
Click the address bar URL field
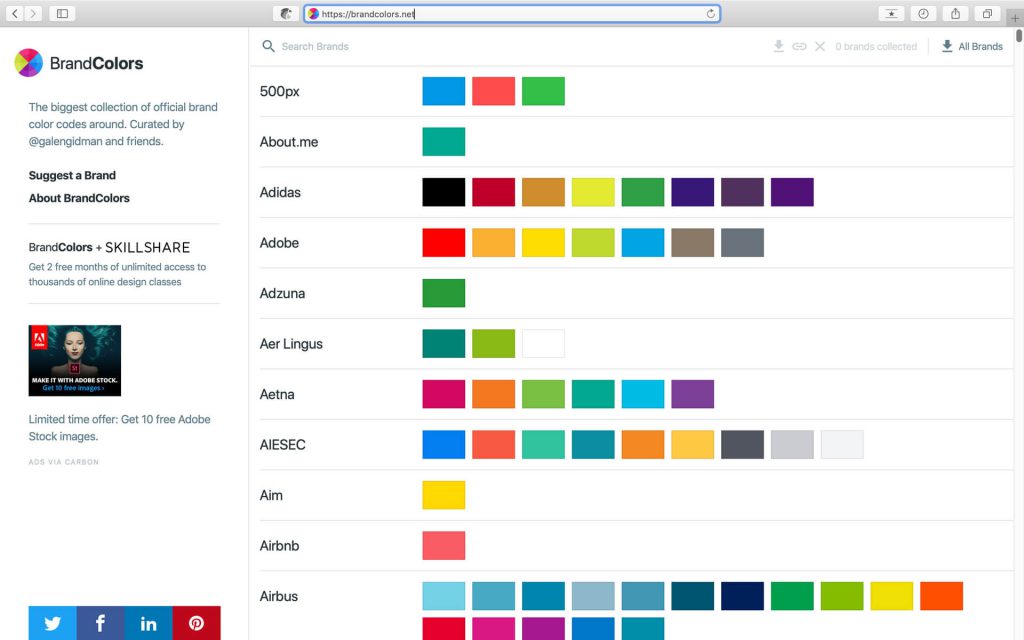pyautogui.click(x=512, y=14)
